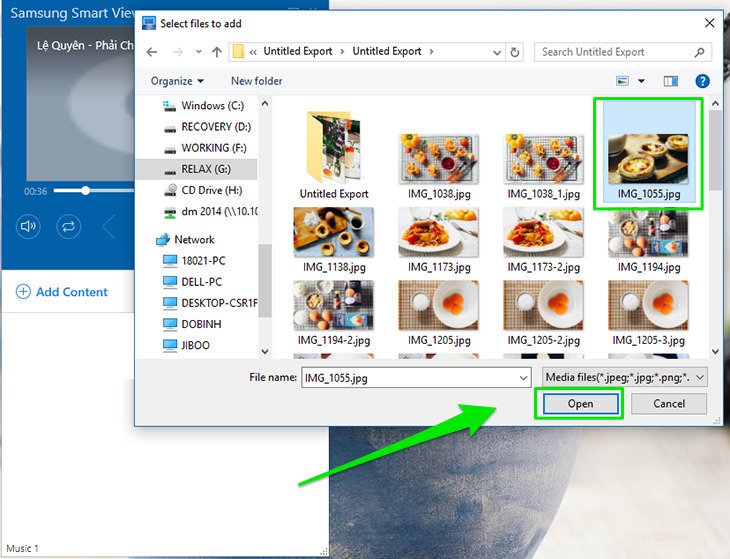Viewport: 730px width, 559px height.
Task: Toggle the preview pane icon
Action: click(670, 81)
